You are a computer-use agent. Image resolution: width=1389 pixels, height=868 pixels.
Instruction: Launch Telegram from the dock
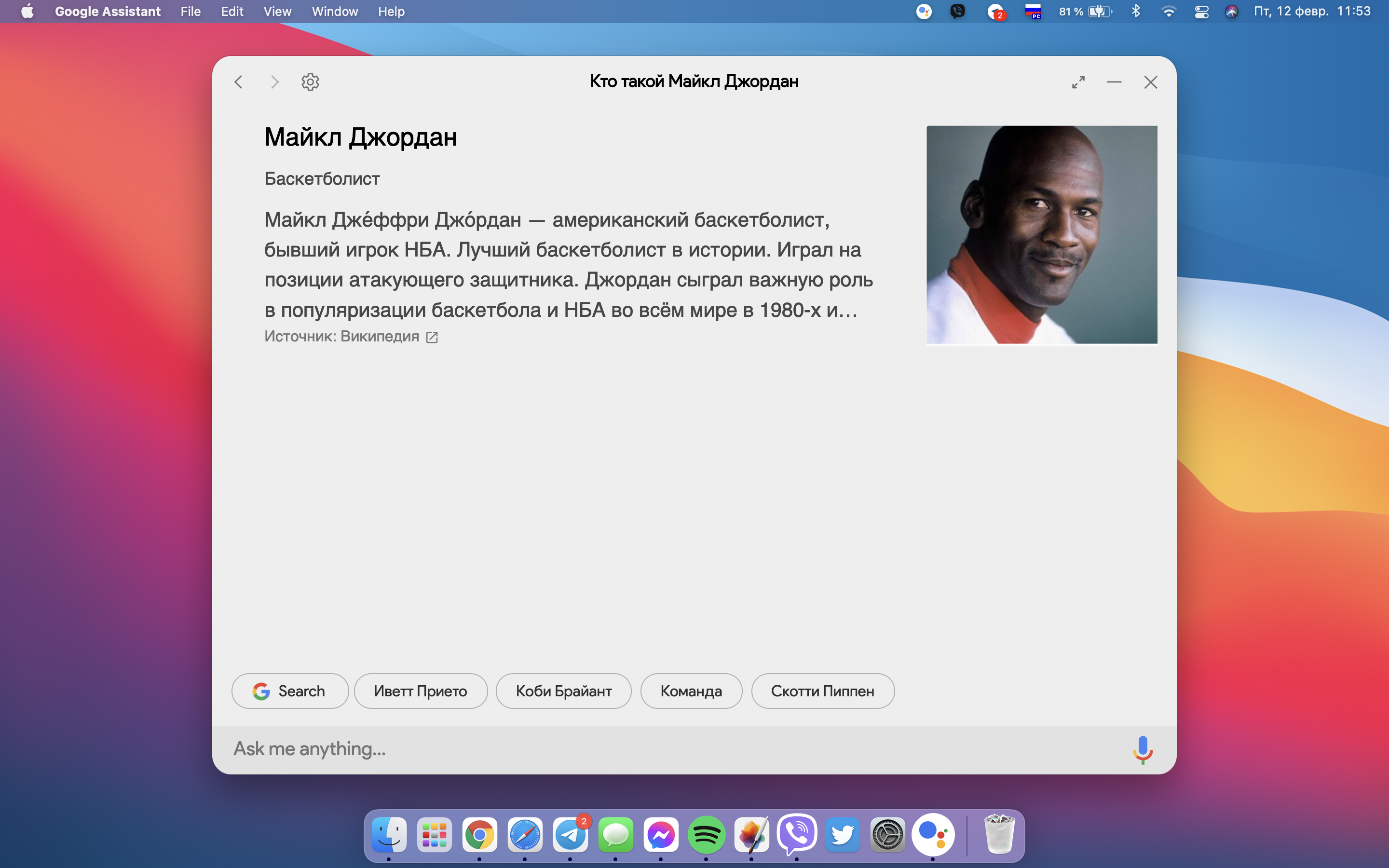click(x=570, y=835)
